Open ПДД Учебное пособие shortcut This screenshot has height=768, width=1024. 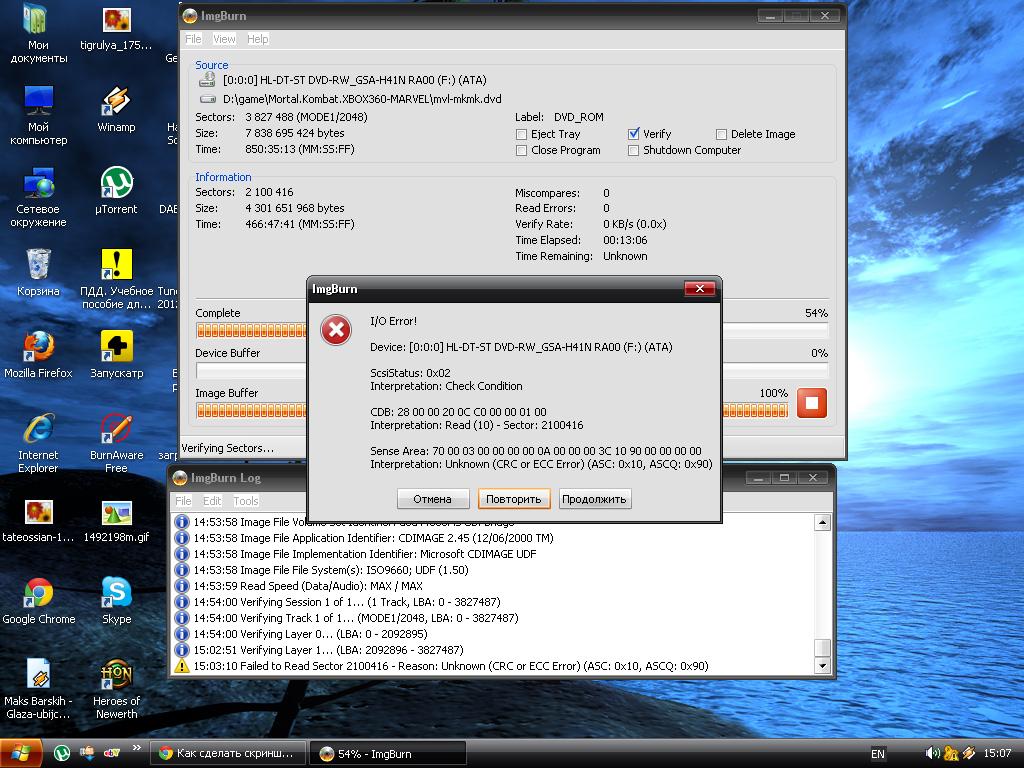116,280
